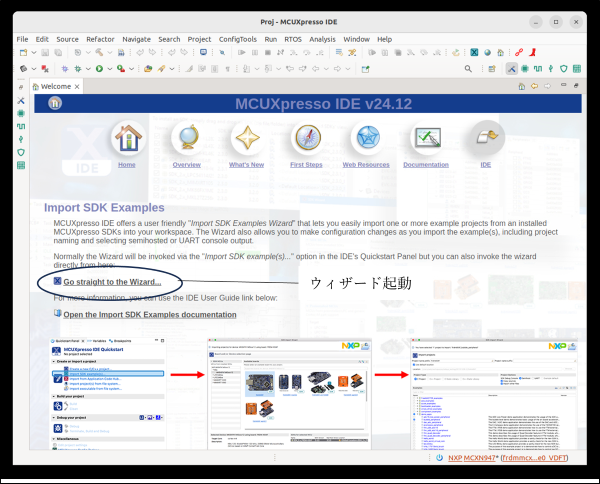Screen dimensions: 600x484
Task: Click the Documentation icon
Action: click(x=426, y=139)
